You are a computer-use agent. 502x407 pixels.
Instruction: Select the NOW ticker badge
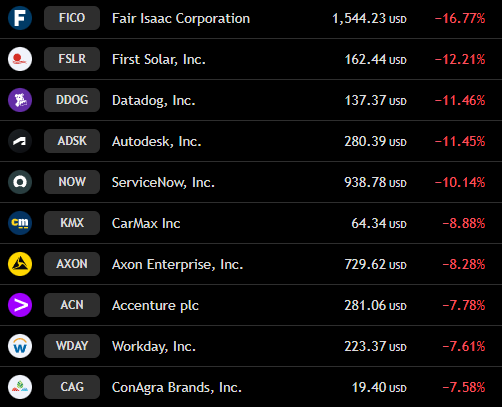pyautogui.click(x=72, y=182)
